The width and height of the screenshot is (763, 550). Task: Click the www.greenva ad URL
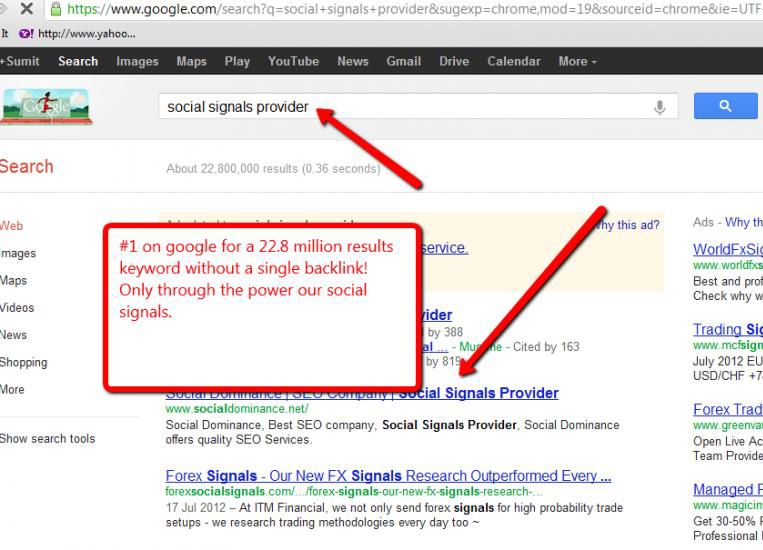(x=728, y=426)
